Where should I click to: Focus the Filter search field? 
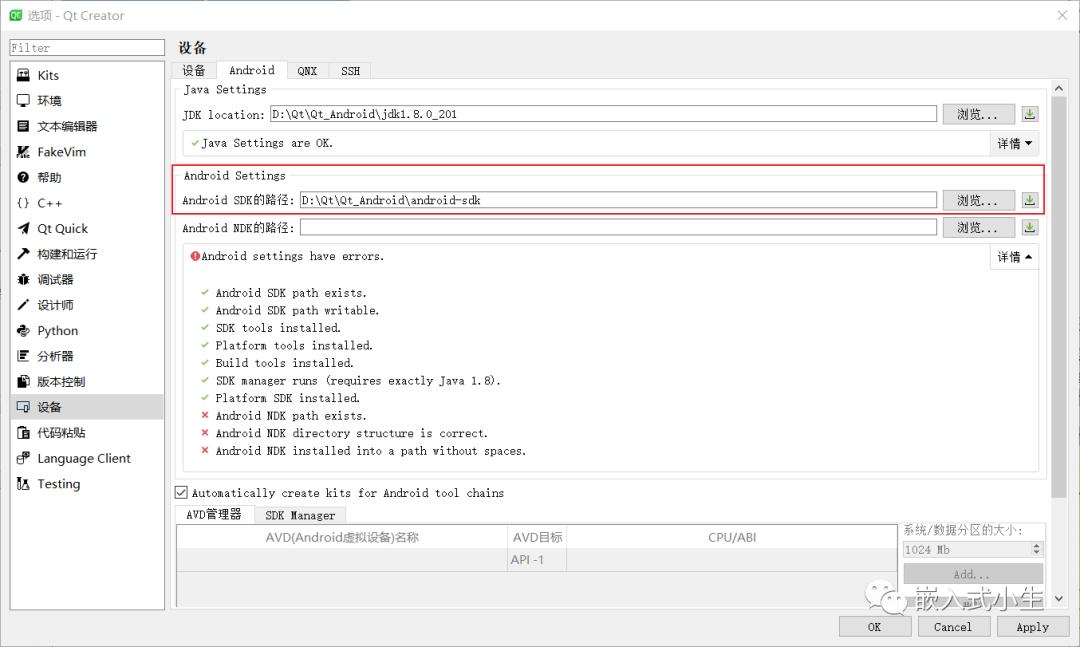tap(87, 48)
